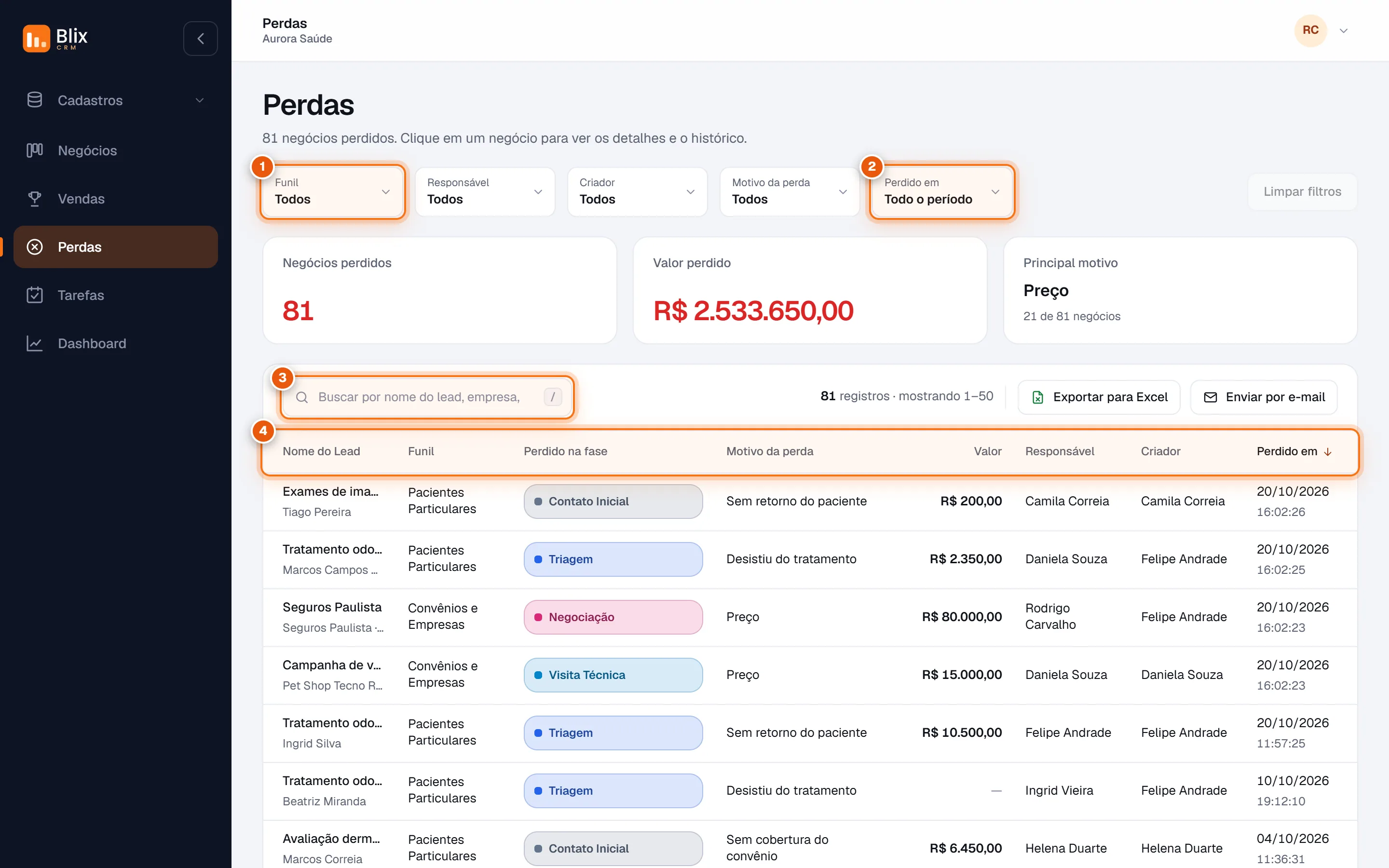
Task: Click the Sem cobertura do convênio reason
Action: pyautogui.click(x=777, y=848)
